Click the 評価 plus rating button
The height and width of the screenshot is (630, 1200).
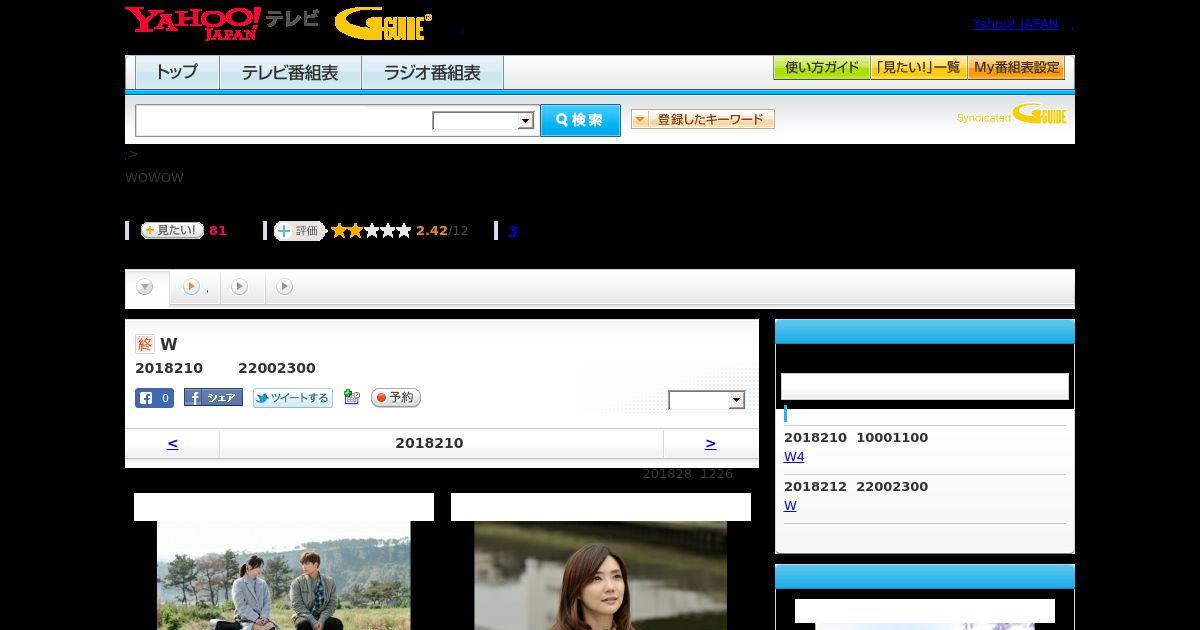pyautogui.click(x=300, y=231)
